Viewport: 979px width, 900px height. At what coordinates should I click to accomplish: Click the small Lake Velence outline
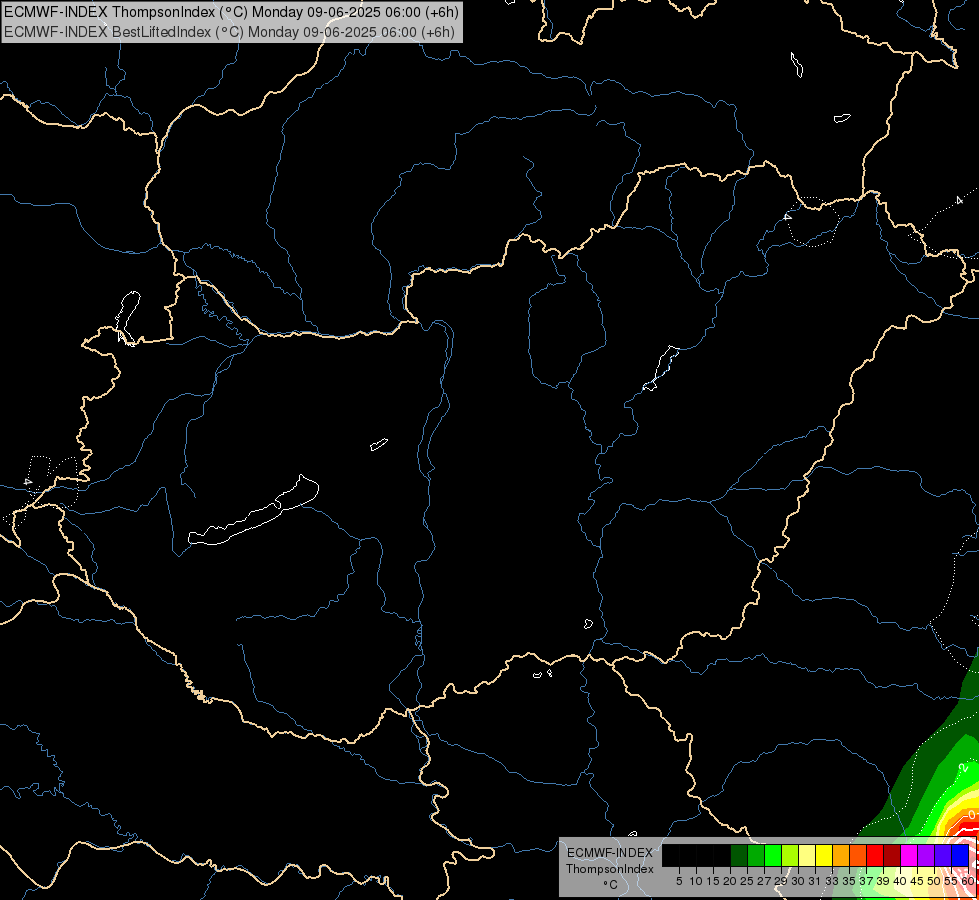(x=379, y=444)
